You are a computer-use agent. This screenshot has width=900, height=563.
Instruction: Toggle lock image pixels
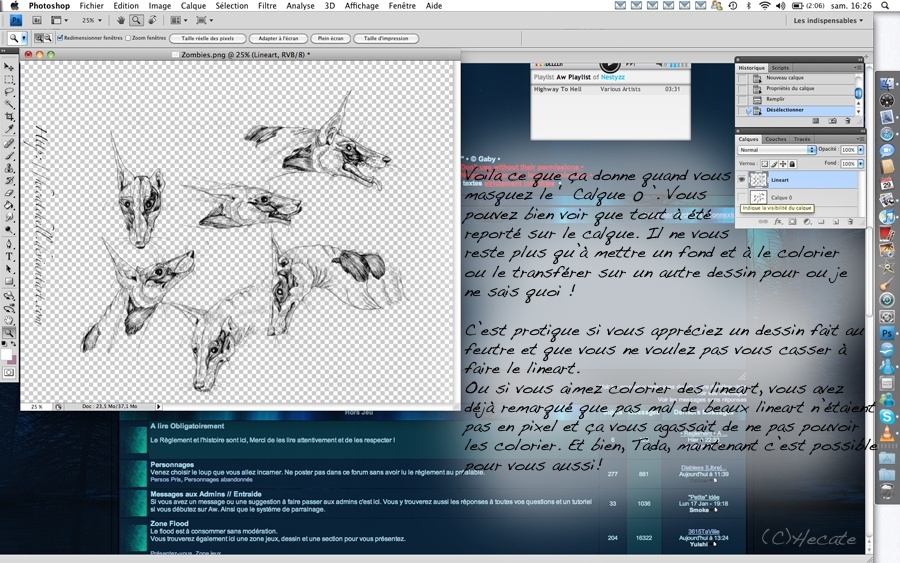[774, 164]
